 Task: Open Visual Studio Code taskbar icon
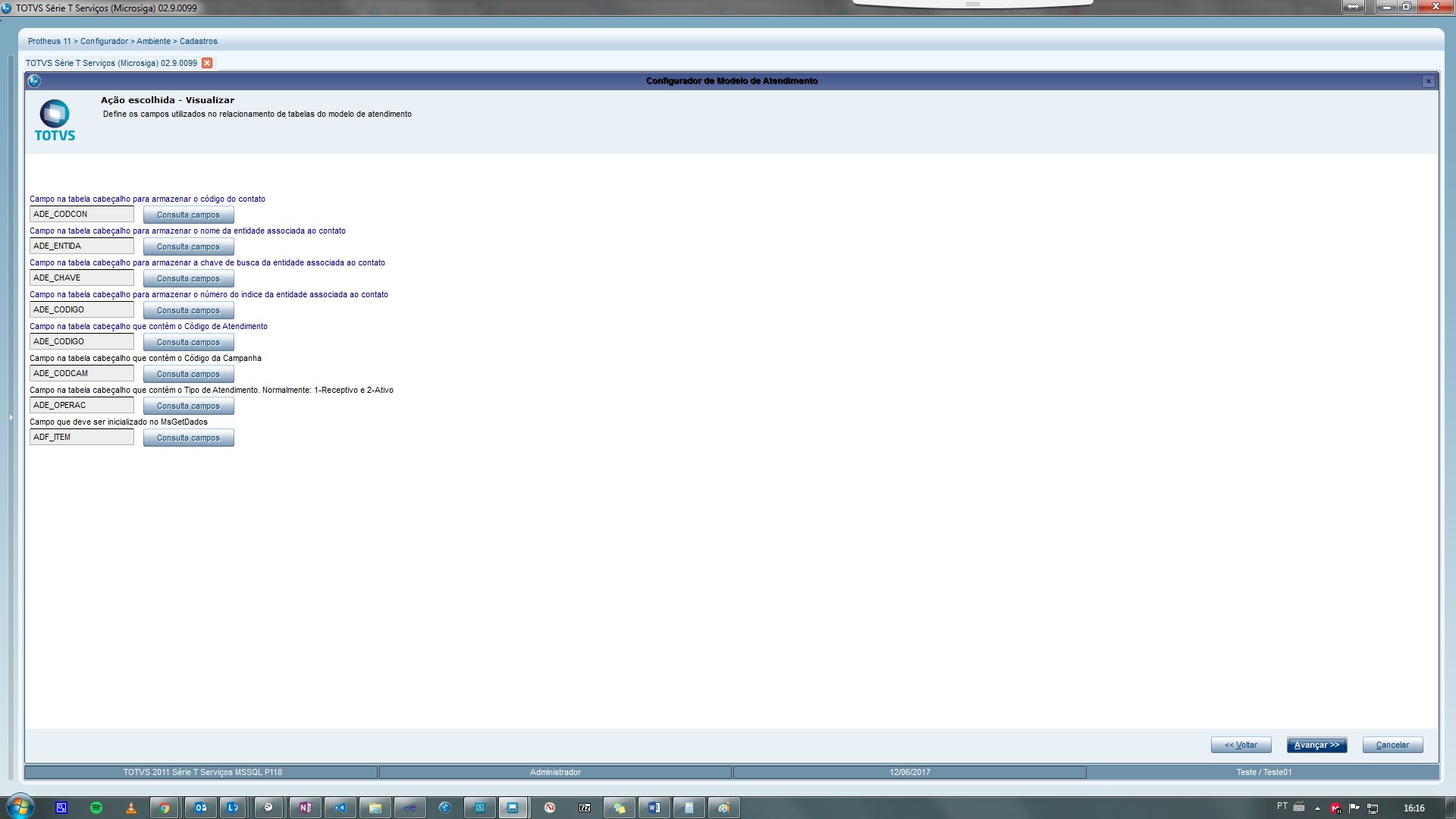point(340,808)
